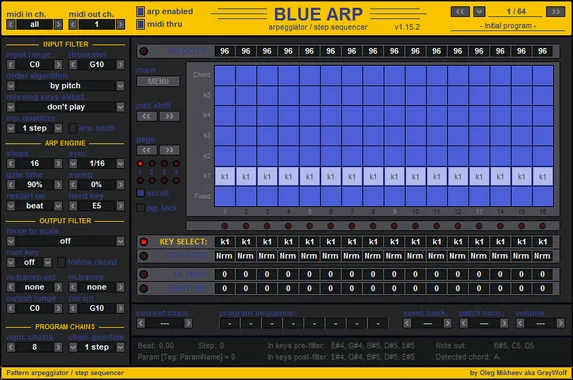Enable the pg. lock checkbox
The image size is (573, 380).
141,208
